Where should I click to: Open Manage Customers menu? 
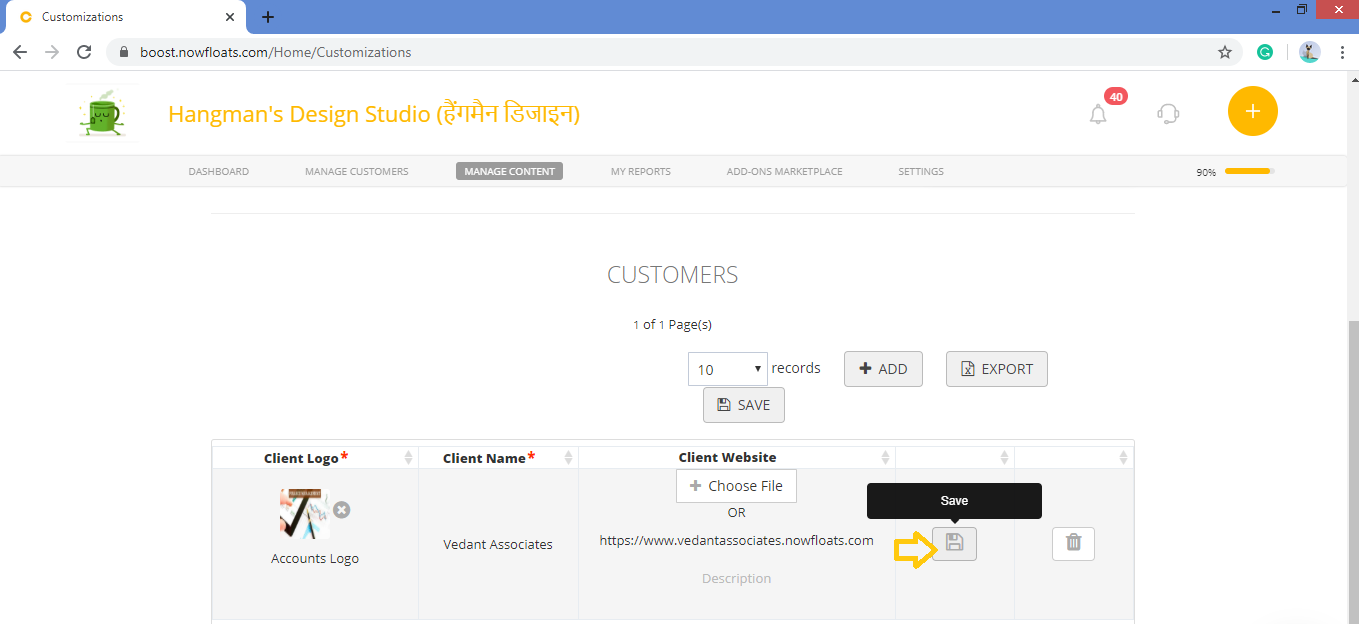click(x=357, y=171)
